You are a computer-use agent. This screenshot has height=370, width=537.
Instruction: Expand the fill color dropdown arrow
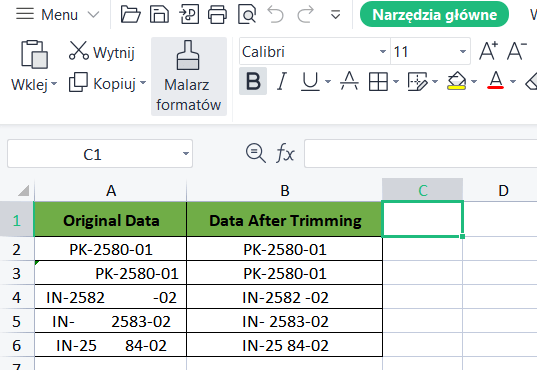474,82
